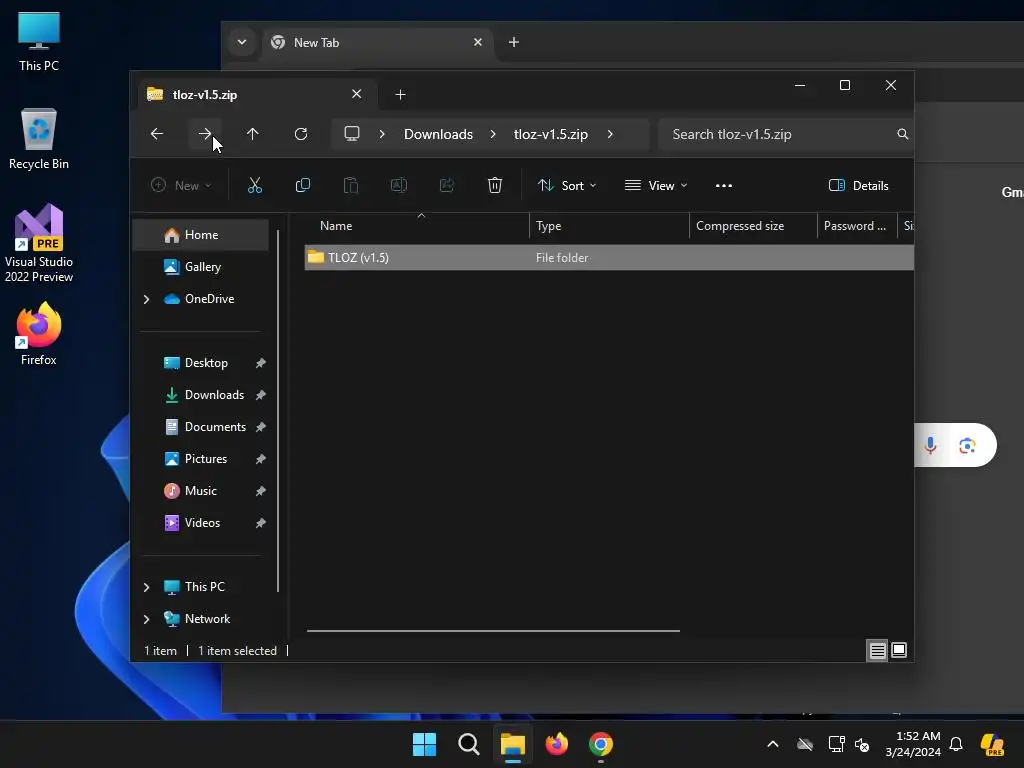This screenshot has width=1024, height=768.
Task: Click chevron before Downloads breadcrumb
Action: point(382,134)
